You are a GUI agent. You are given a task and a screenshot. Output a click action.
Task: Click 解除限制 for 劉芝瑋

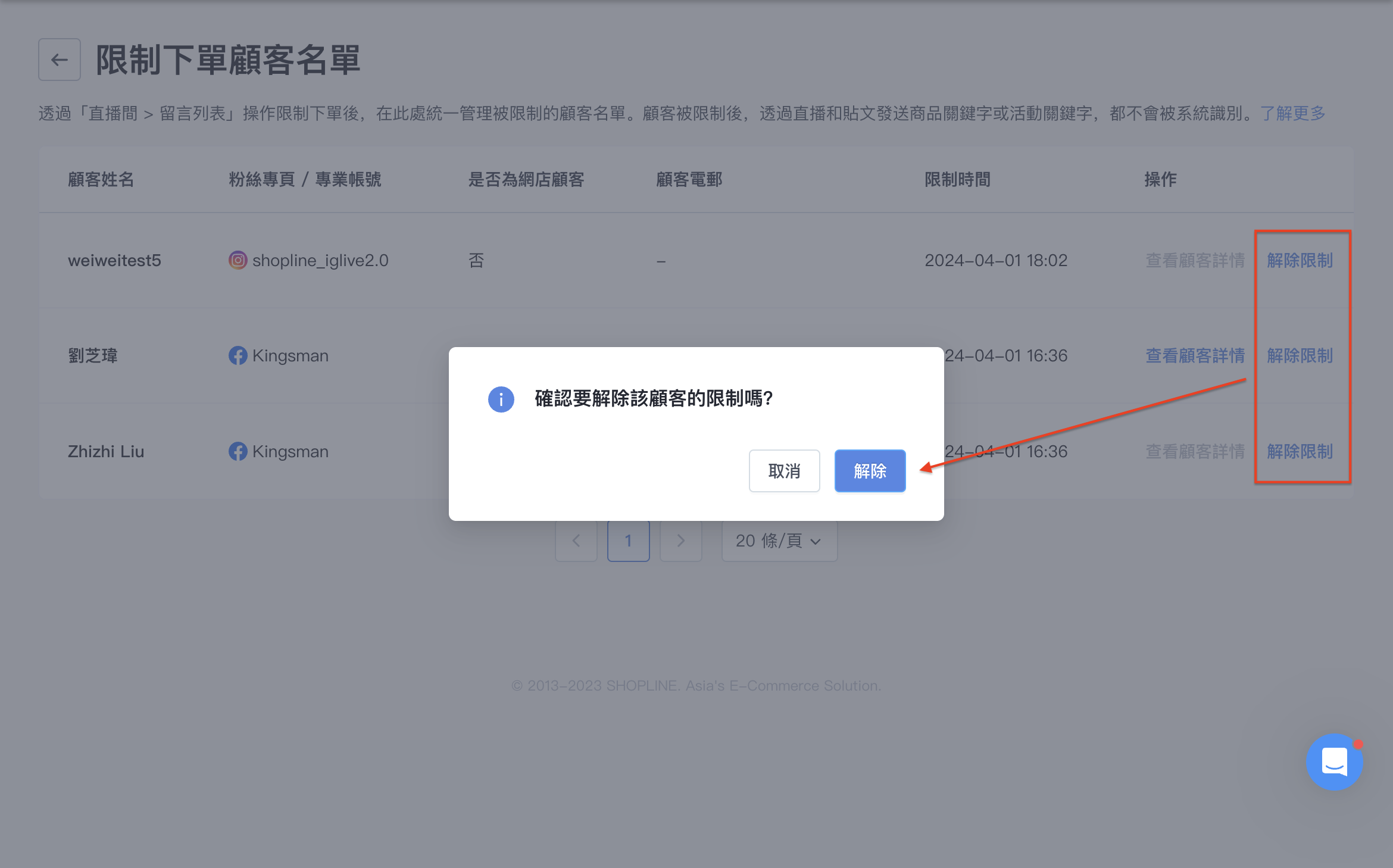click(x=1300, y=355)
